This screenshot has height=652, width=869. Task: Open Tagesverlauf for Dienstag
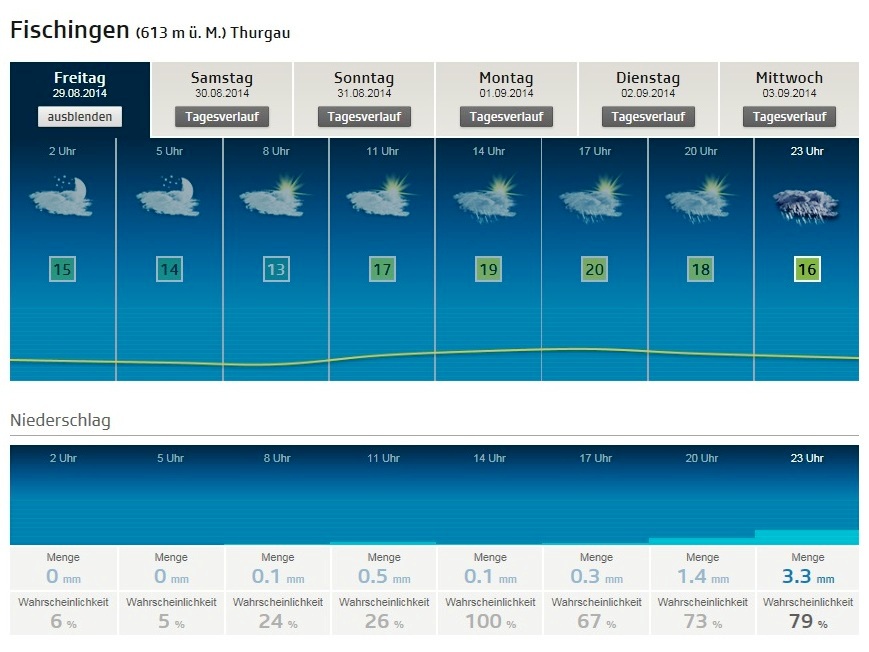point(648,116)
